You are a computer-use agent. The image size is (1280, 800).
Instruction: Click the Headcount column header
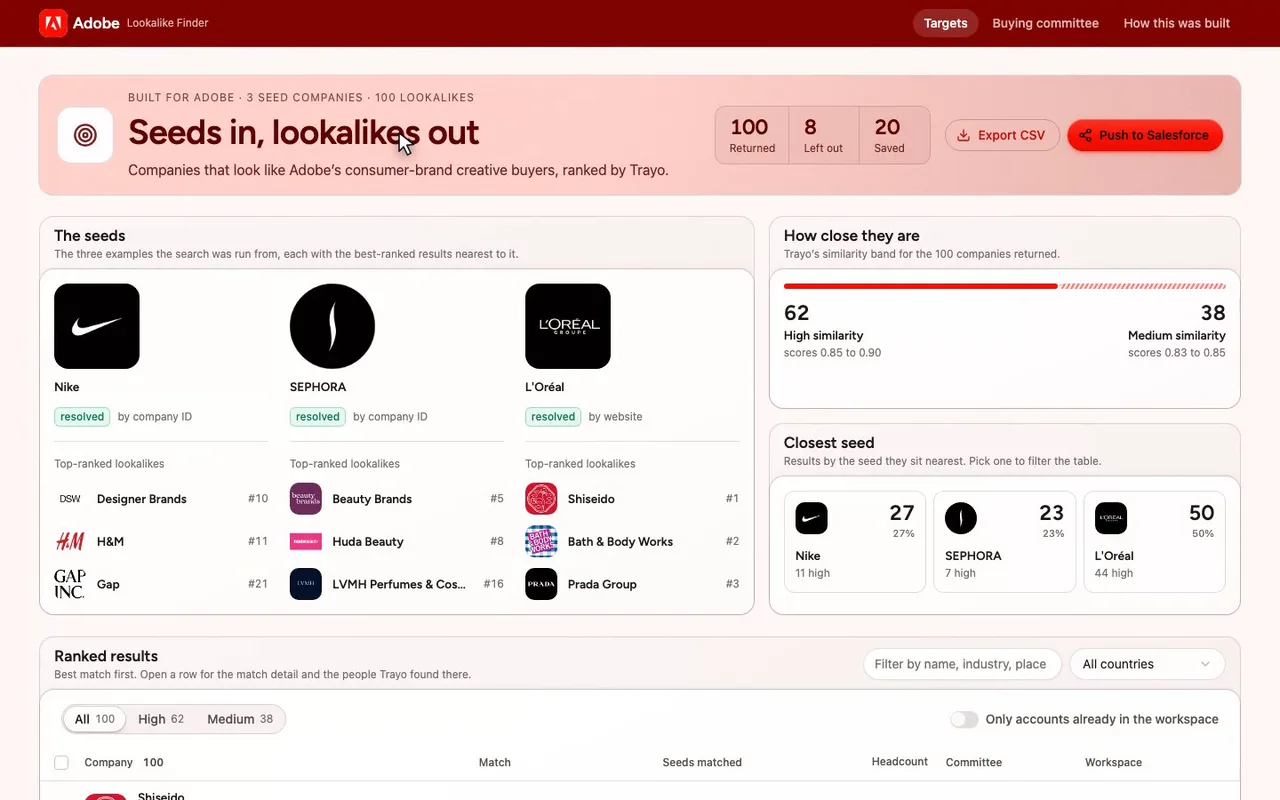coord(900,762)
